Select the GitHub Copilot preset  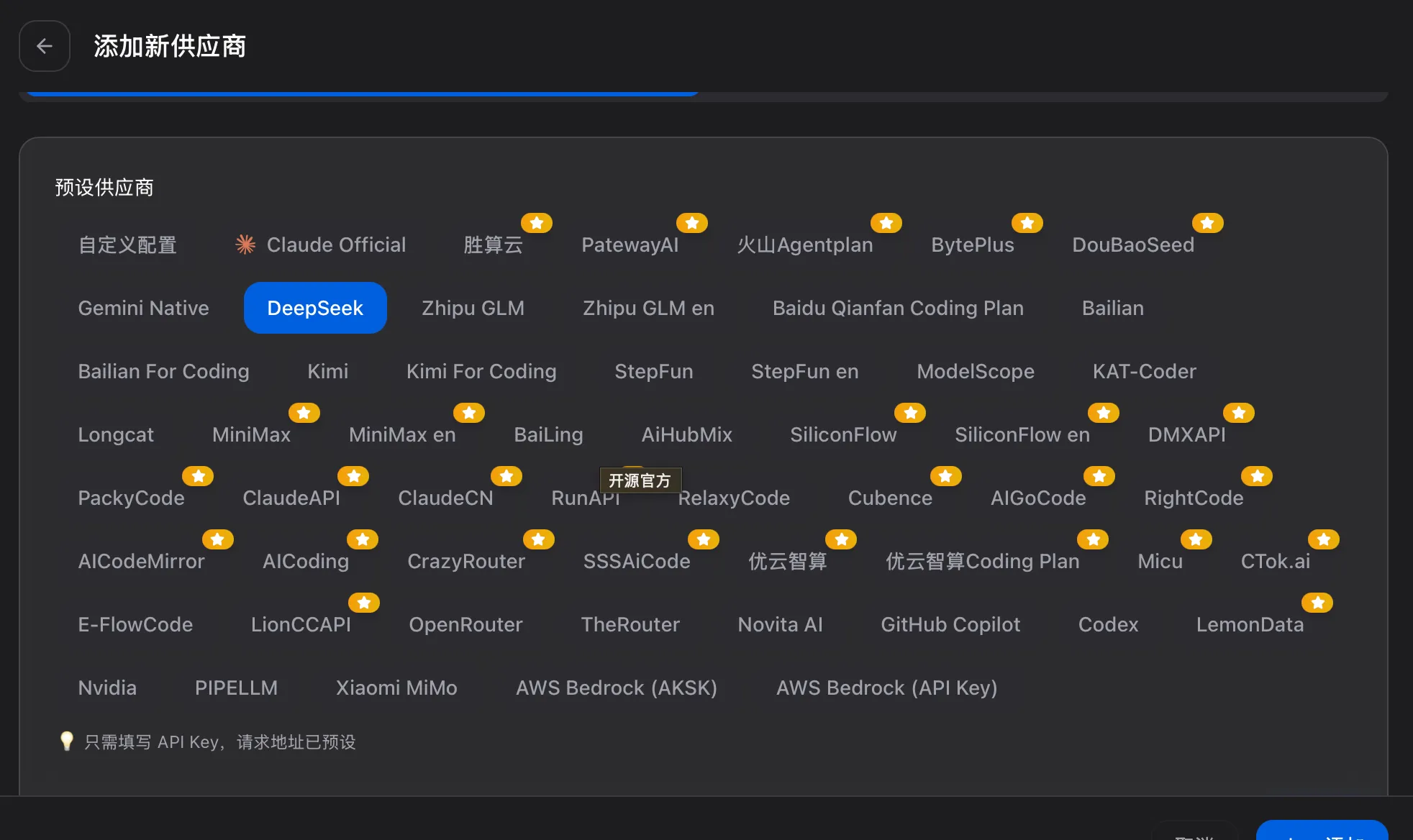click(950, 624)
